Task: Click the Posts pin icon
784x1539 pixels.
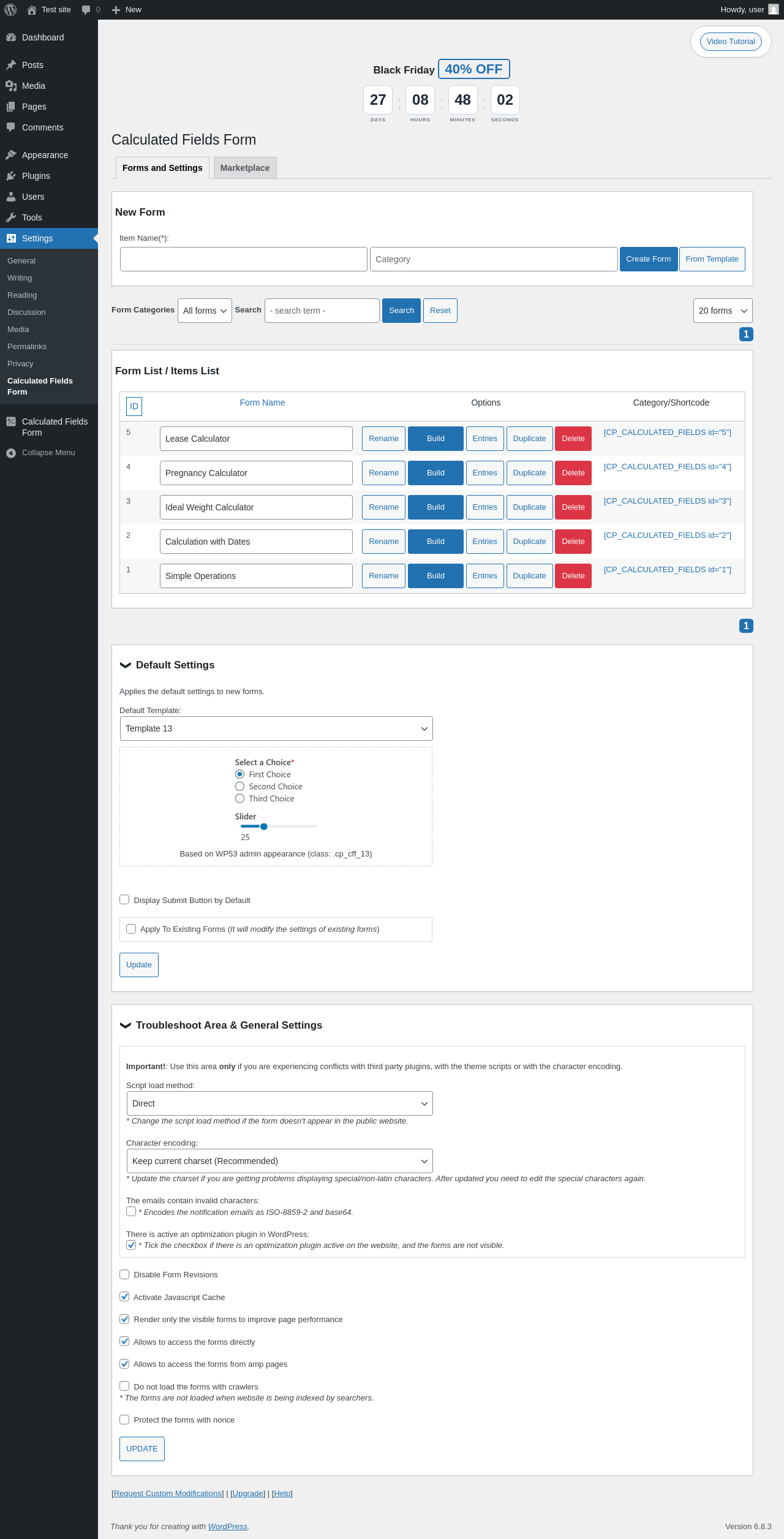Action: pyautogui.click(x=11, y=65)
